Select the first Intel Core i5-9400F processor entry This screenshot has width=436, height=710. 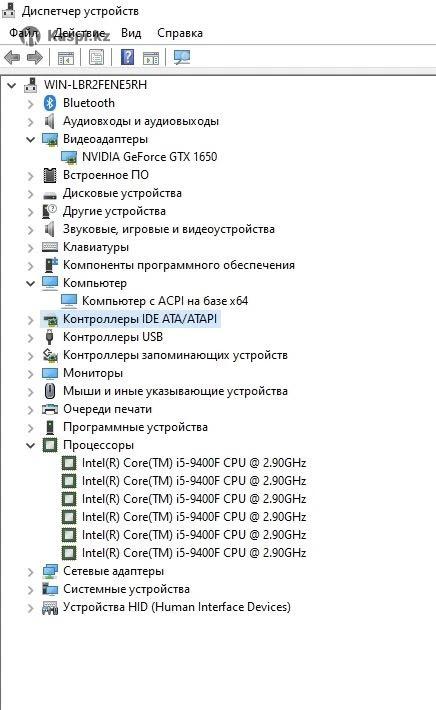pos(194,463)
